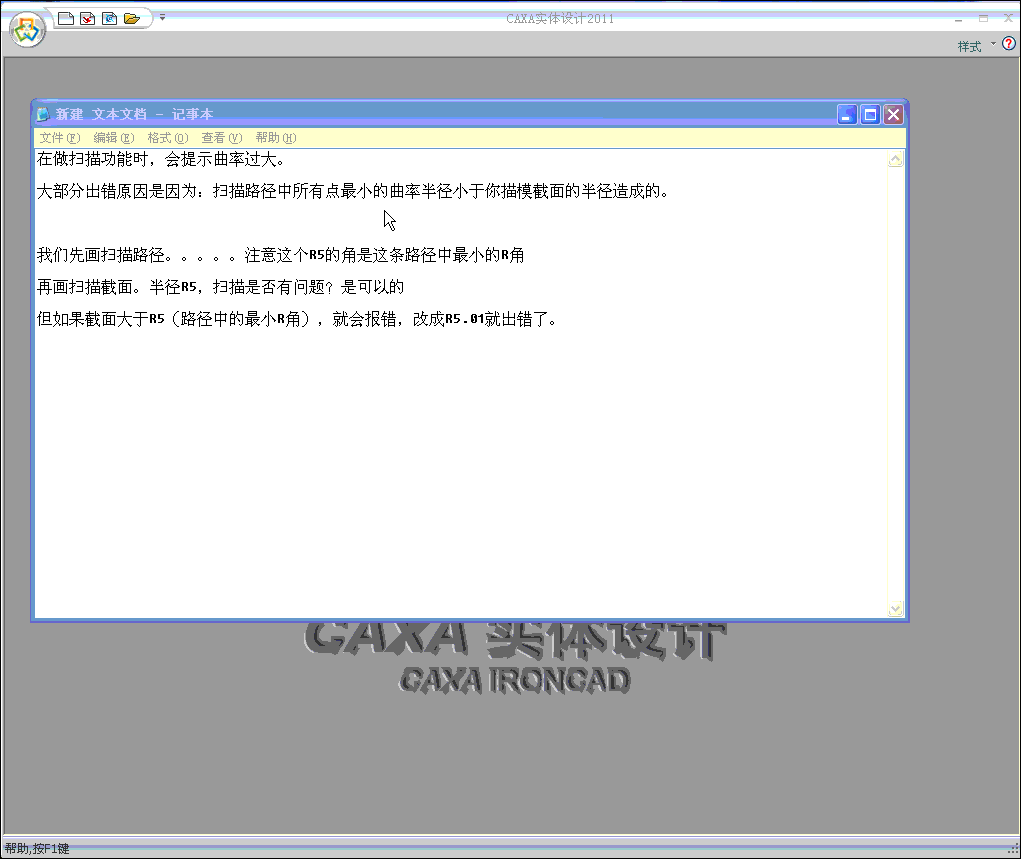1021x859 pixels.
Task: Expand the dropdown arrow next to 样式
Action: pyautogui.click(x=993, y=44)
